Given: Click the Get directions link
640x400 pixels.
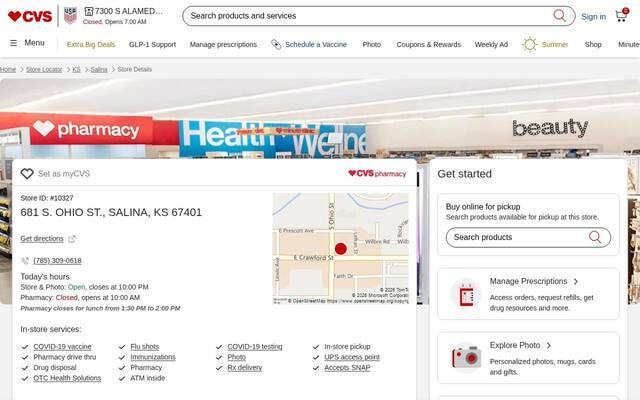Looking at the screenshot, I should point(42,239).
